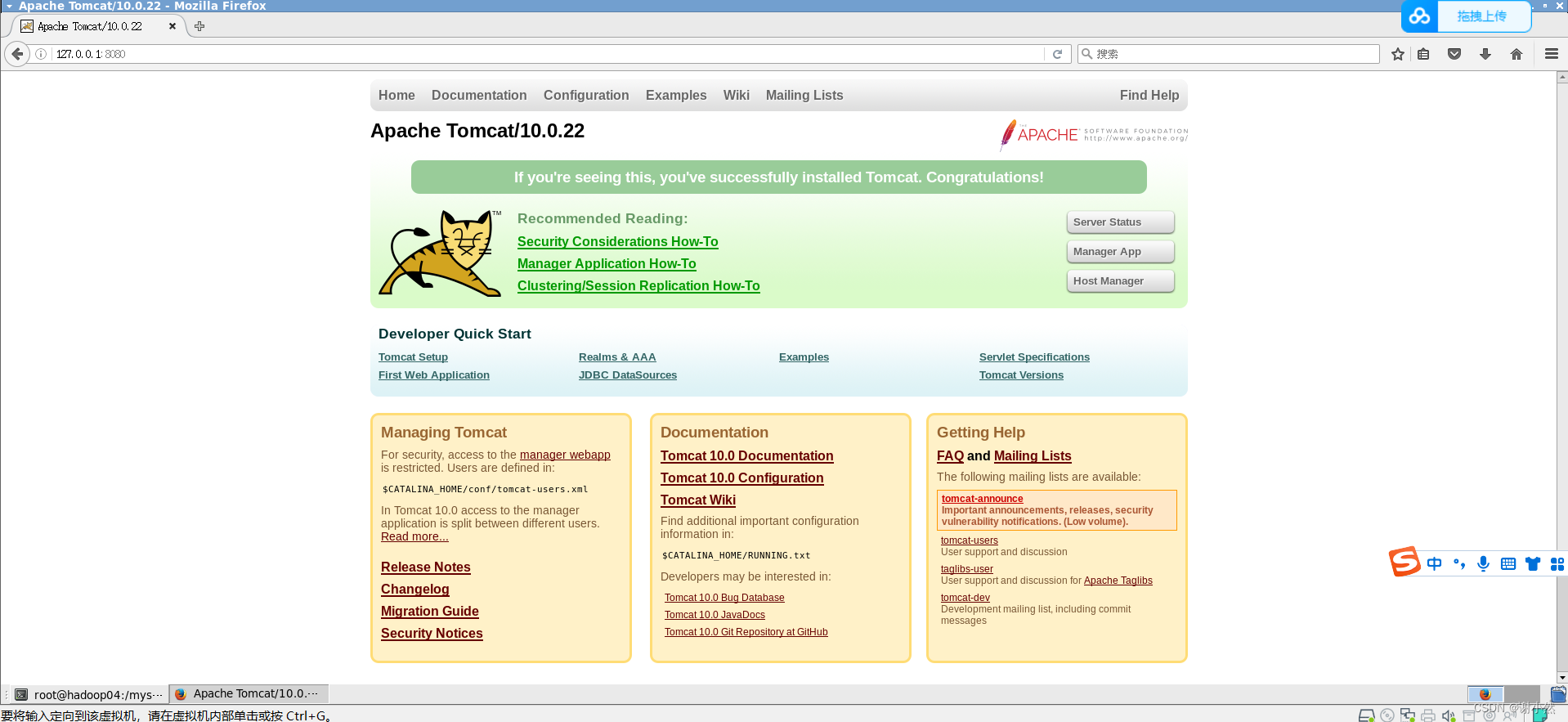This screenshot has width=1568, height=722.
Task: Open the Documentation nav item
Action: click(x=479, y=95)
